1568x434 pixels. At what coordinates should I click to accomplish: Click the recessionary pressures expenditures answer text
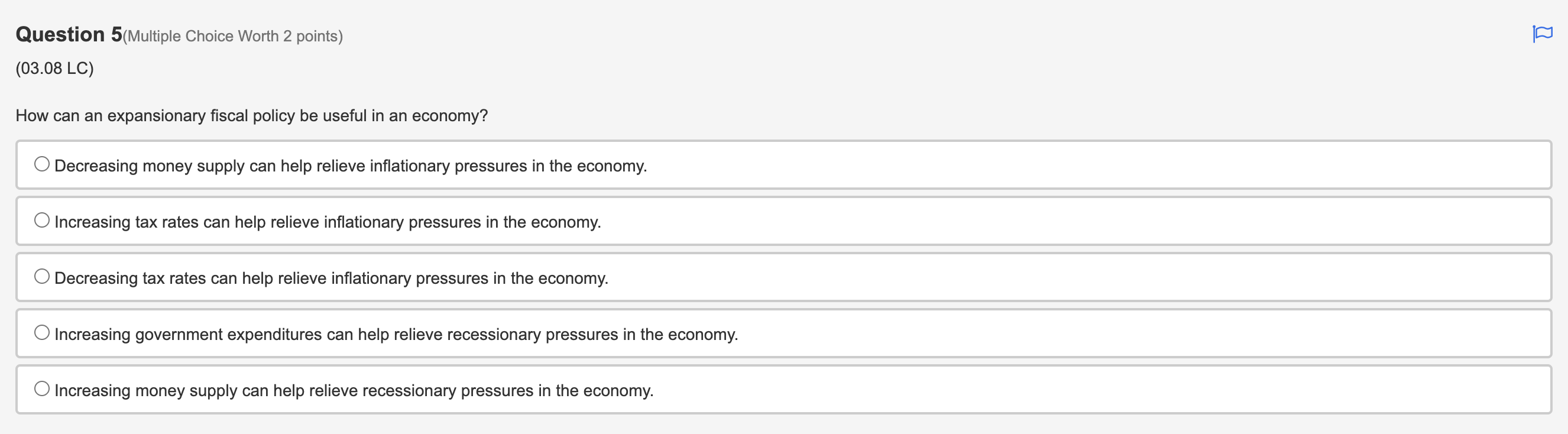tap(396, 333)
